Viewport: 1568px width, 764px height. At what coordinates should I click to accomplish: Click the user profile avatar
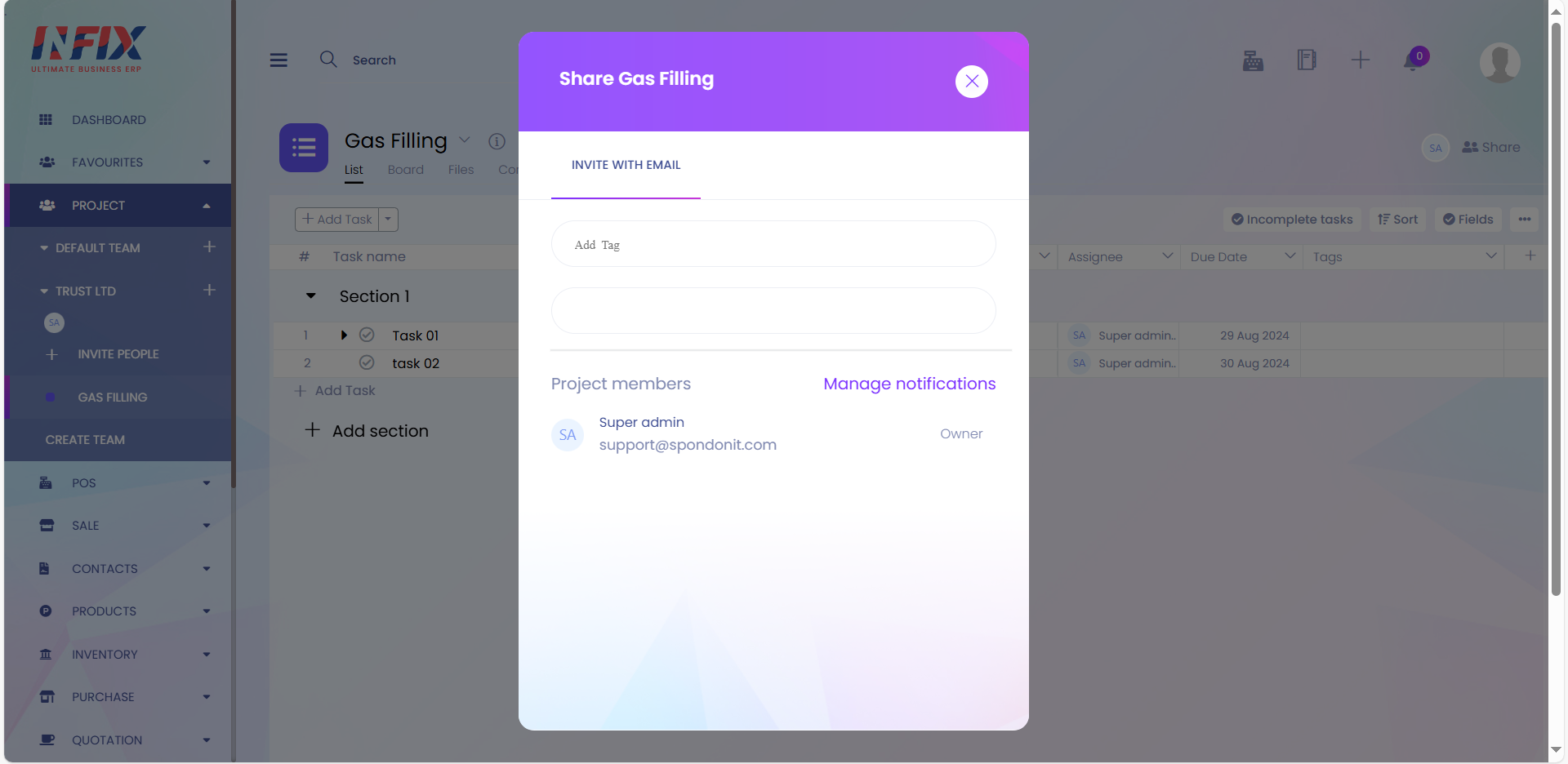click(1500, 62)
